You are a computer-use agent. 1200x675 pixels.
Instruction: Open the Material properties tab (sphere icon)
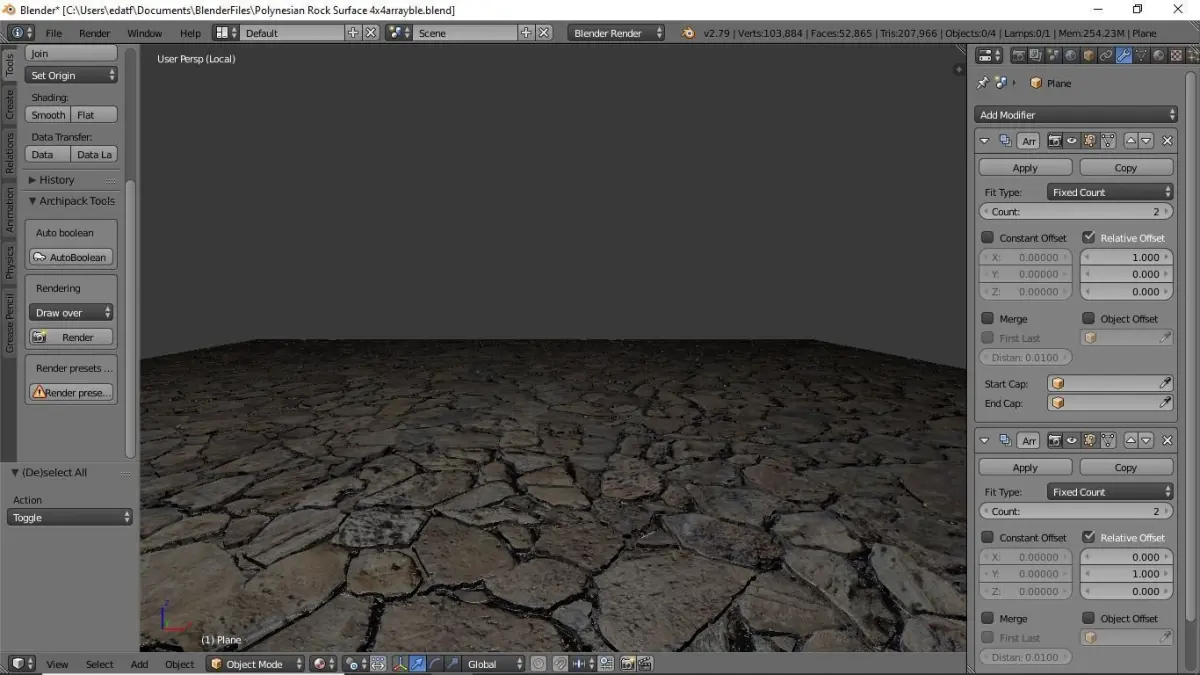click(1158, 55)
